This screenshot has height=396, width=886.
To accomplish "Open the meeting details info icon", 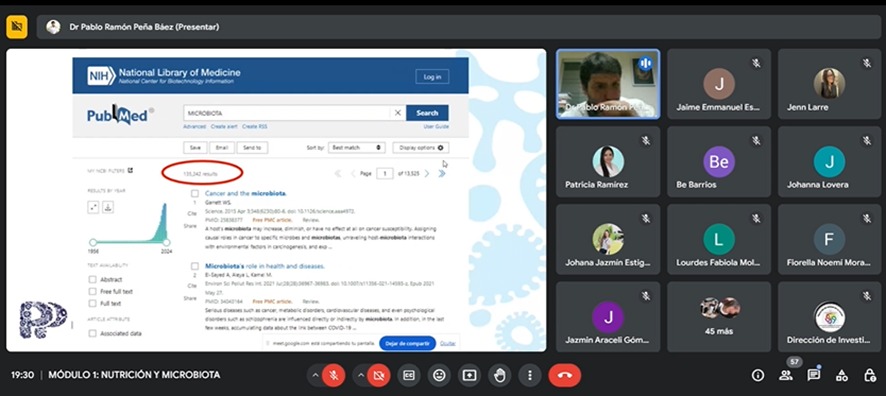I will click(758, 375).
